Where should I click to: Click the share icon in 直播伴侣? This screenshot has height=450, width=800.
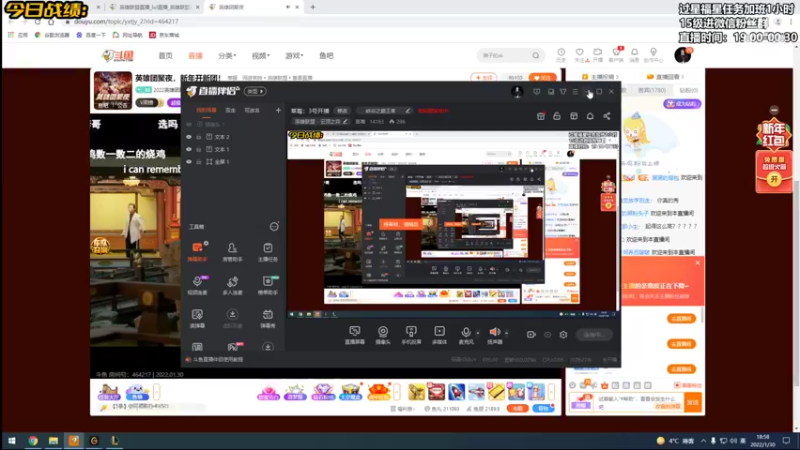pyautogui.click(x=607, y=116)
